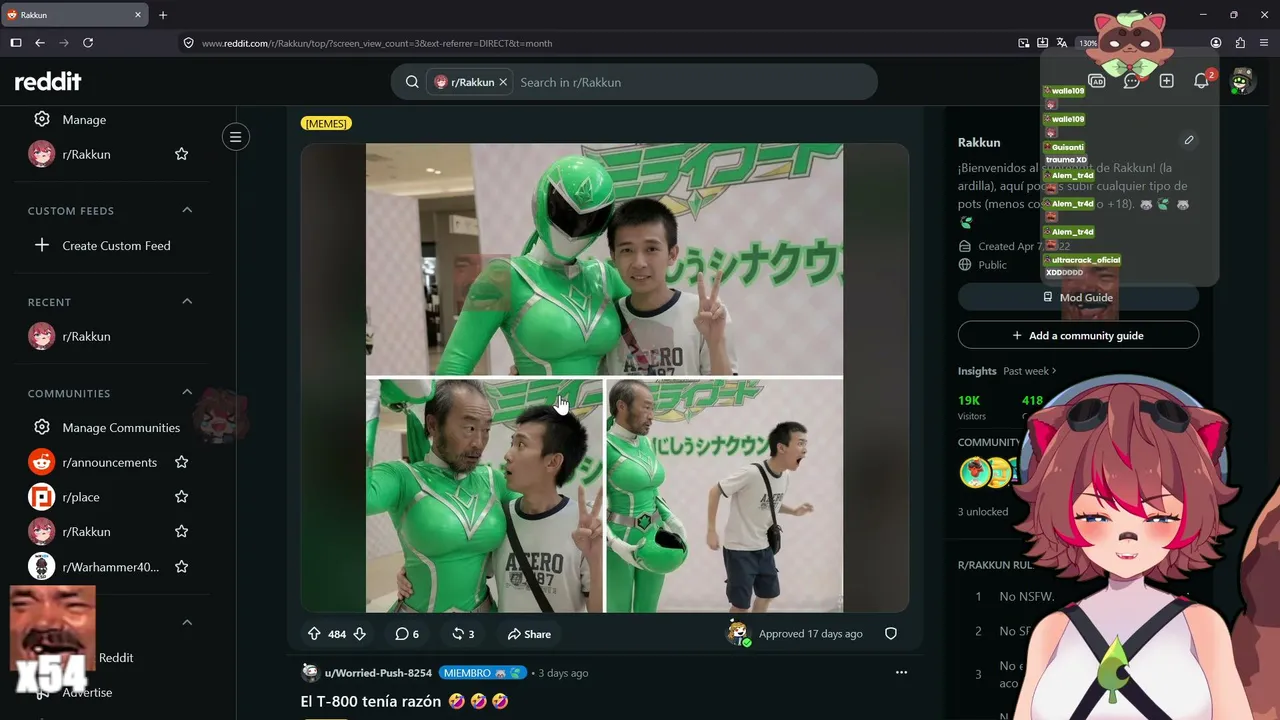Open comments on the 6-comment post
1280x720 pixels.
(407, 634)
